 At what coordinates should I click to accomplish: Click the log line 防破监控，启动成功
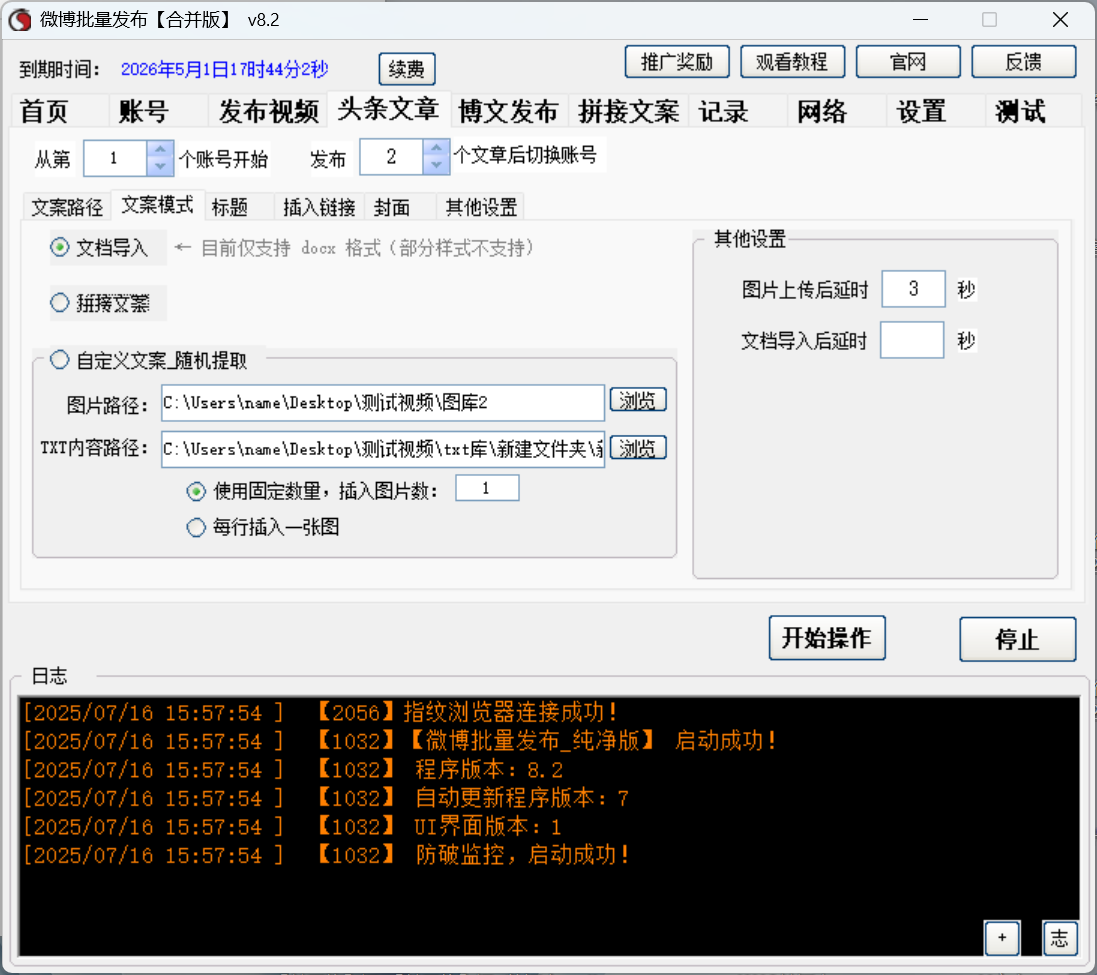pos(327,855)
